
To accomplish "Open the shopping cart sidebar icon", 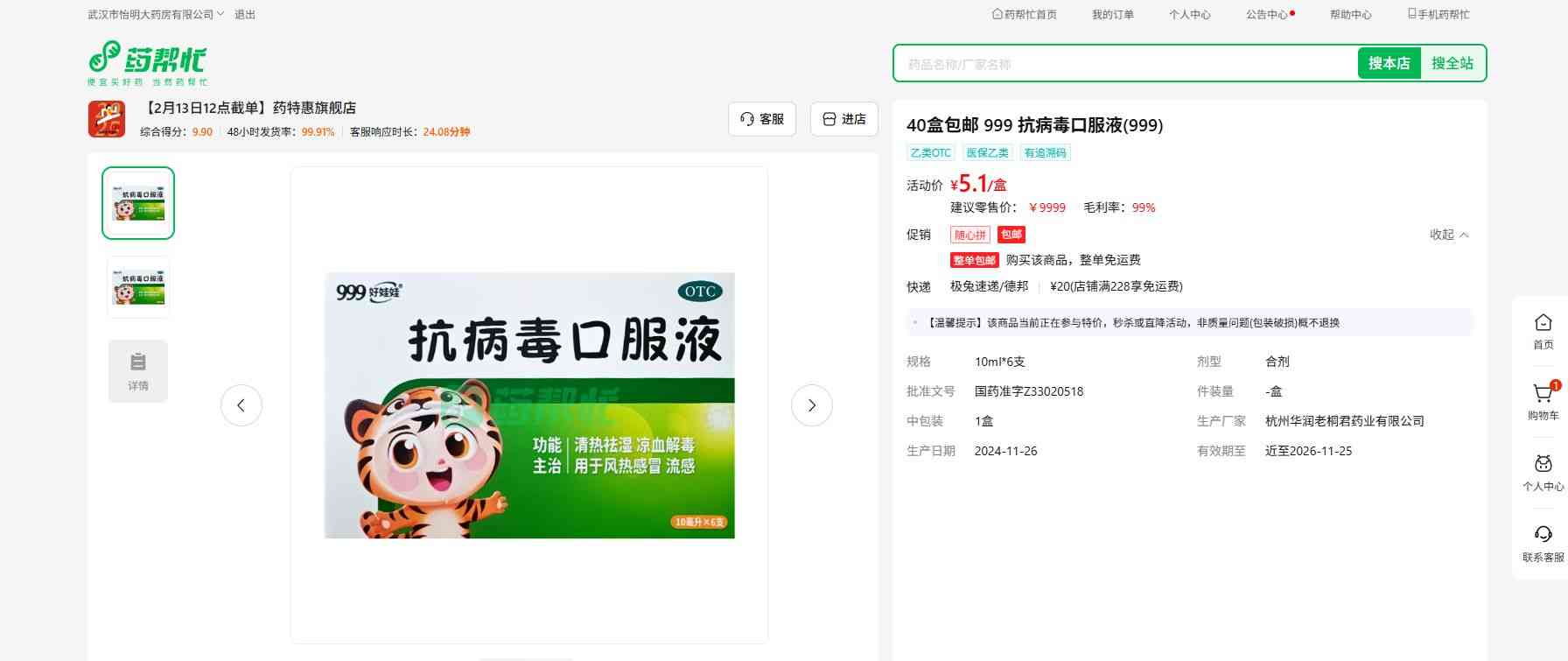I will (x=1543, y=395).
